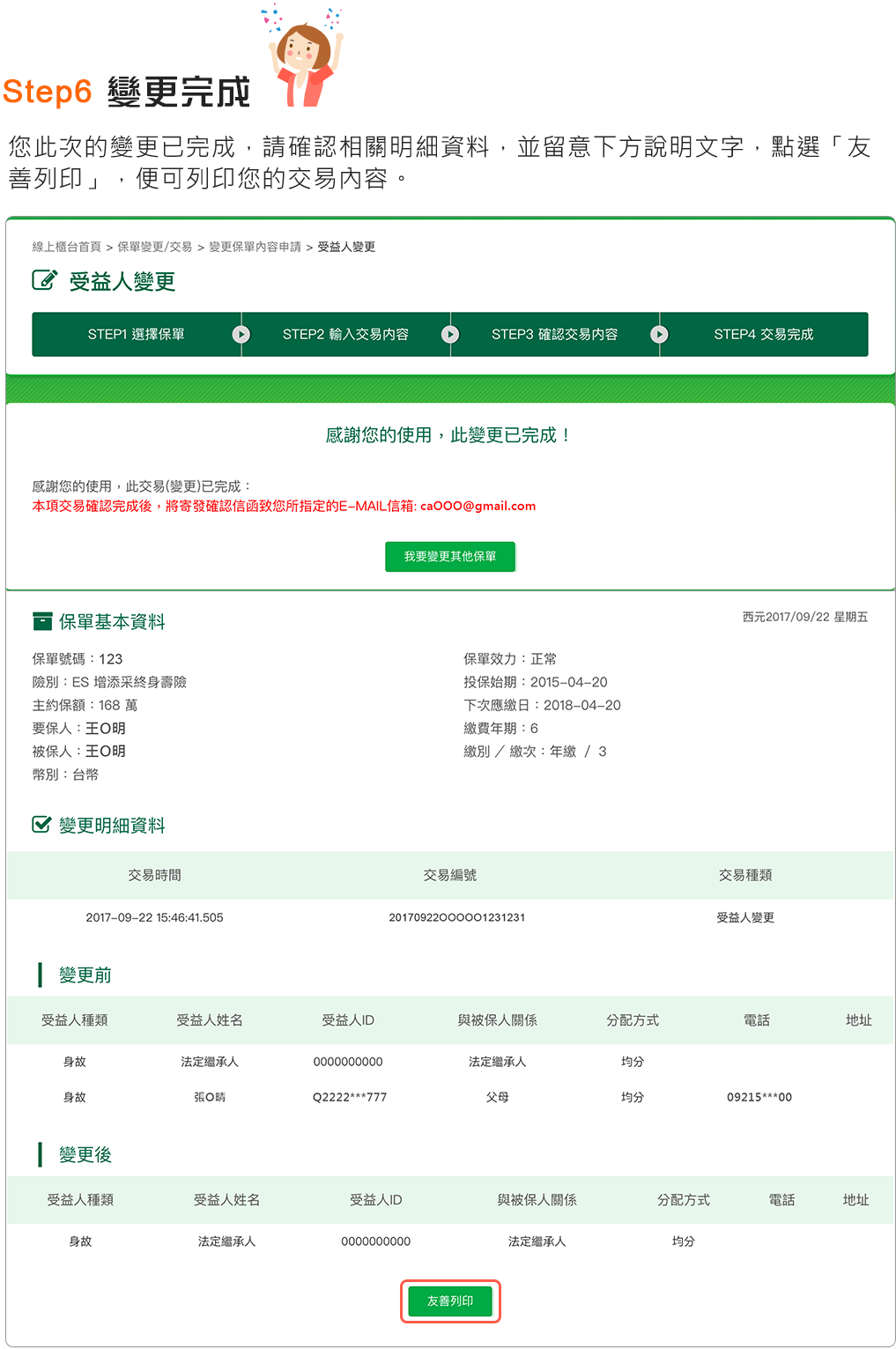Click the 友善列印 print button
Image resolution: width=896 pixels, height=1349 pixels.
[450, 1301]
